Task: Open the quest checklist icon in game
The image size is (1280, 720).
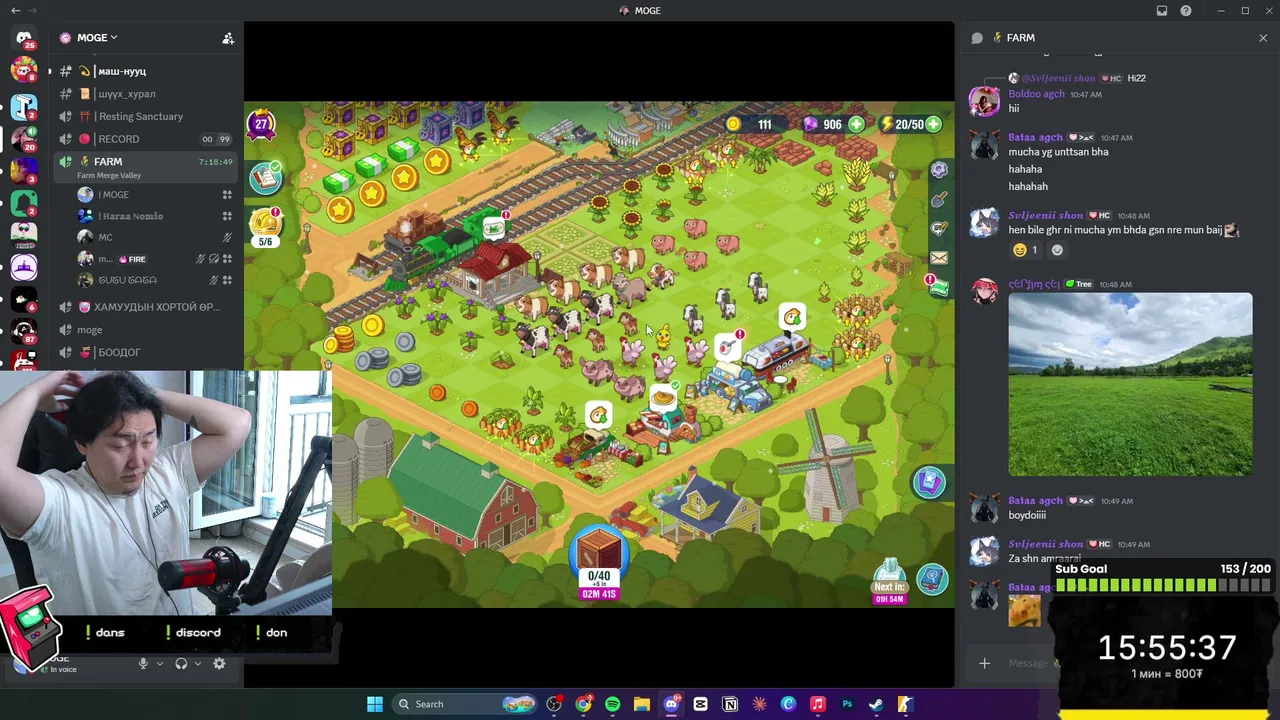Action: tap(266, 177)
